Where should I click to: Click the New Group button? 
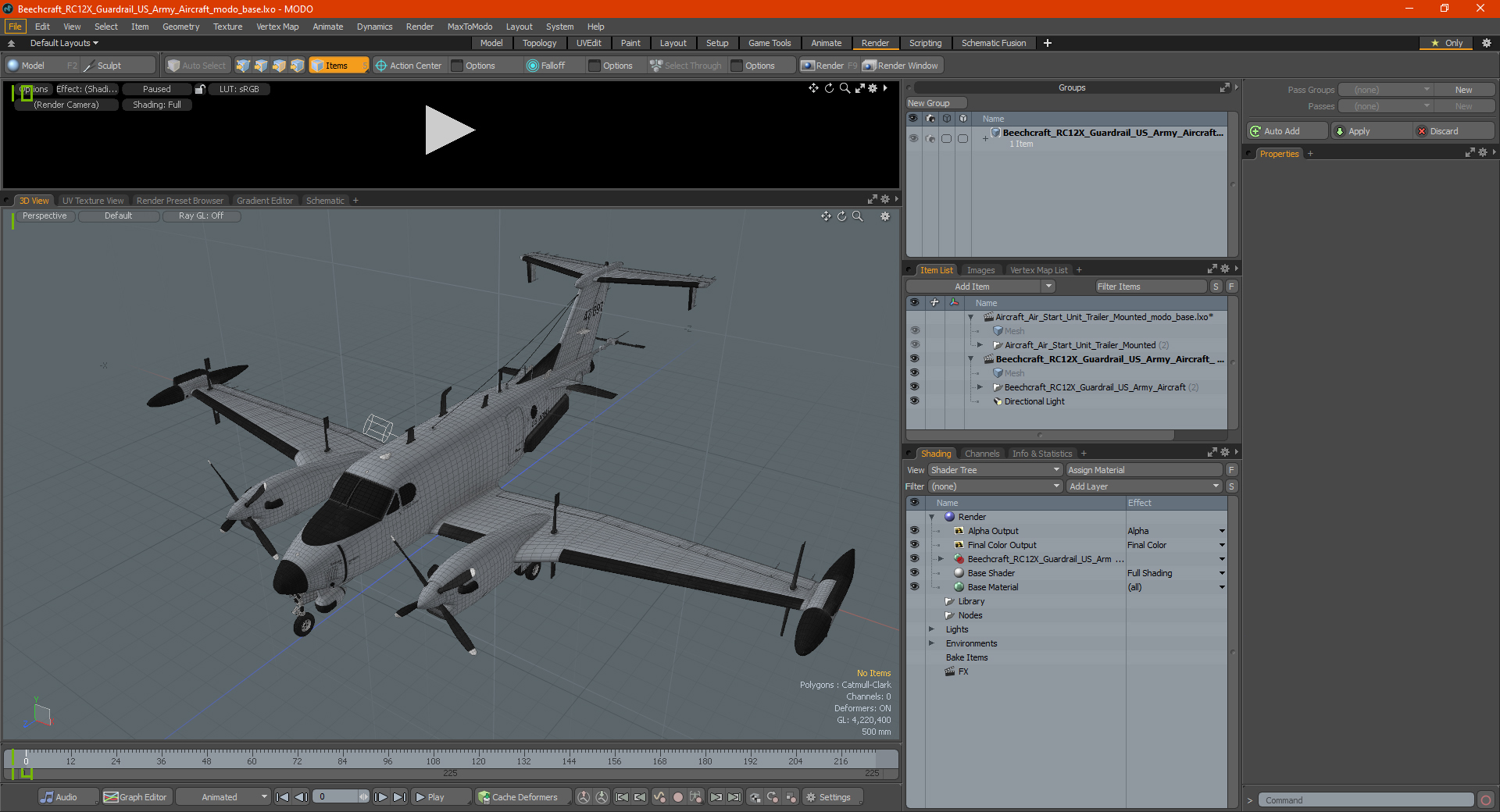tap(936, 103)
